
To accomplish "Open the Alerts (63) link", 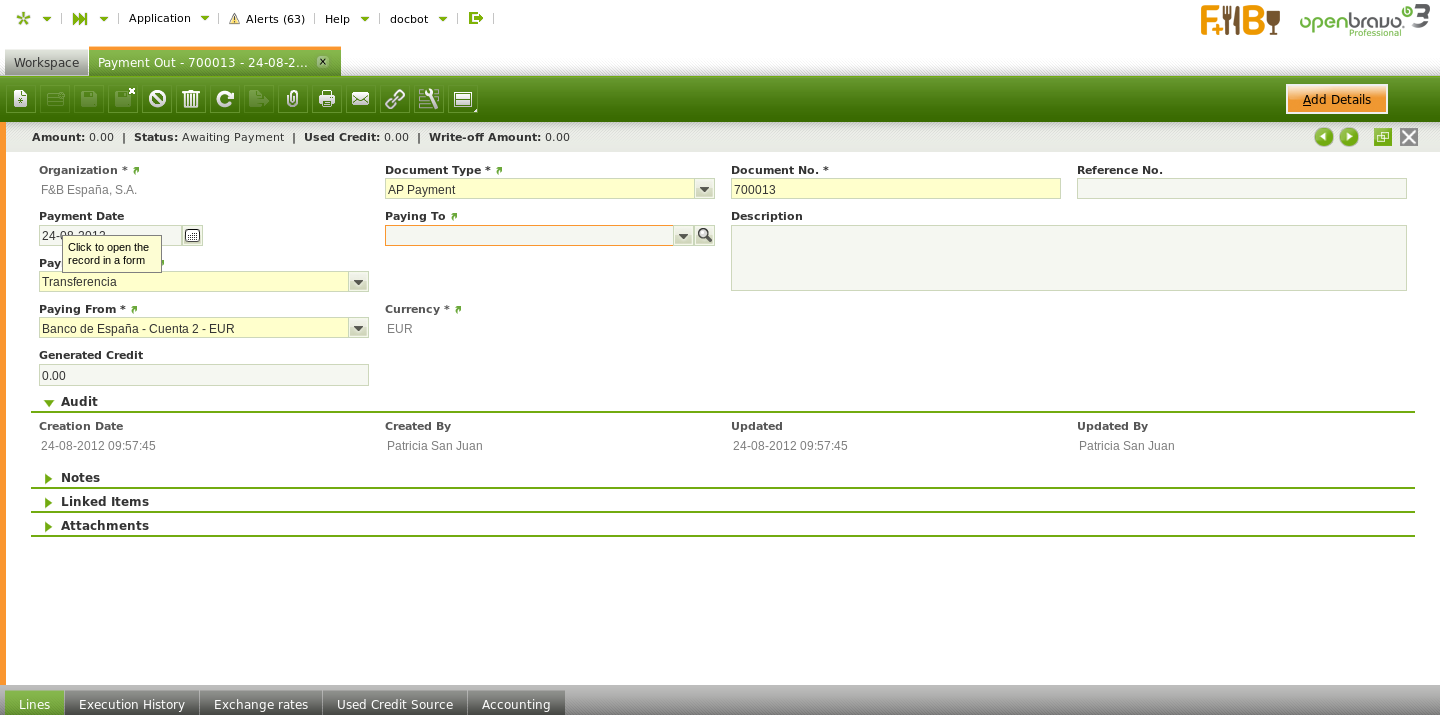I will click(267, 19).
